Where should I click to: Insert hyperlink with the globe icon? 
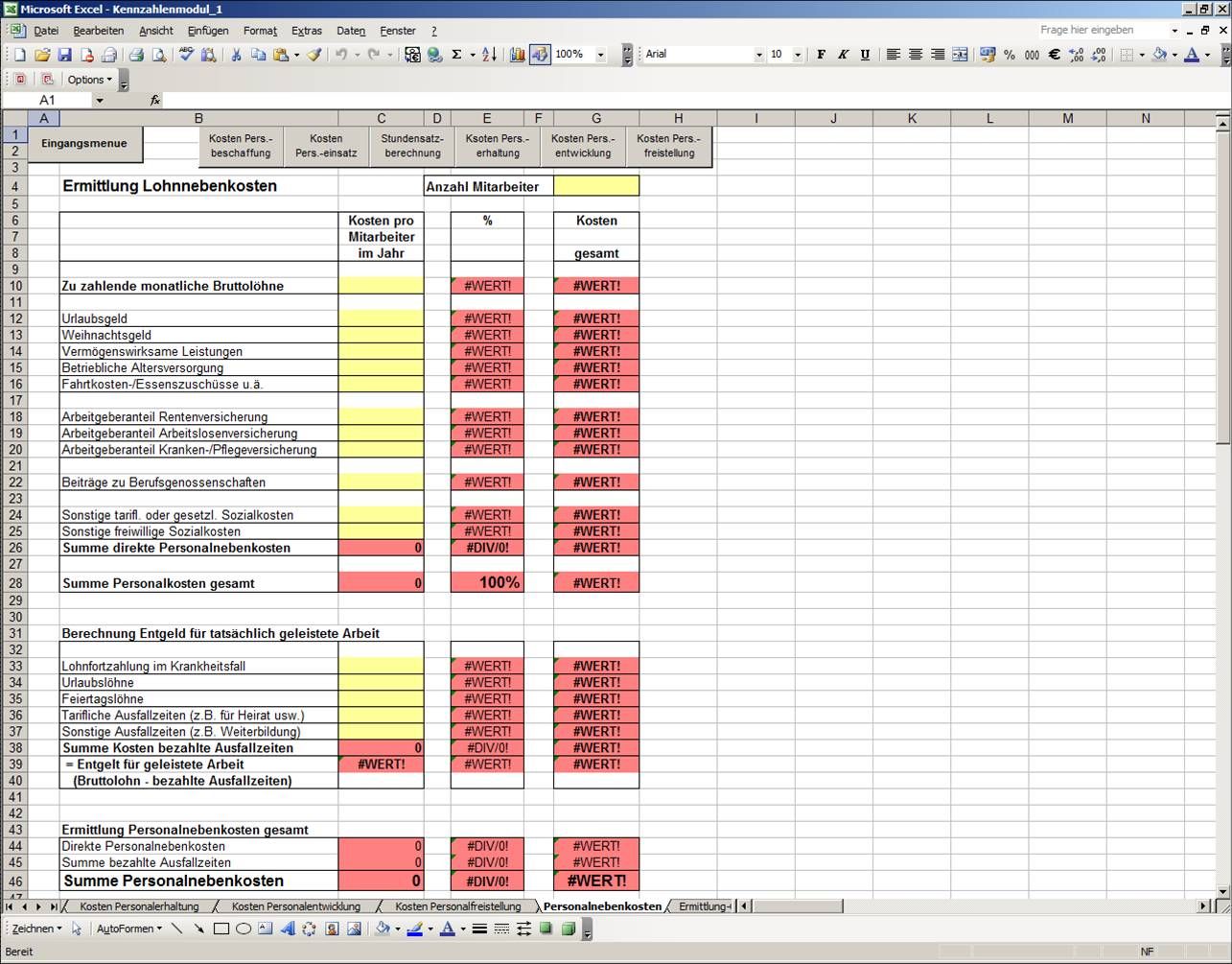[434, 55]
